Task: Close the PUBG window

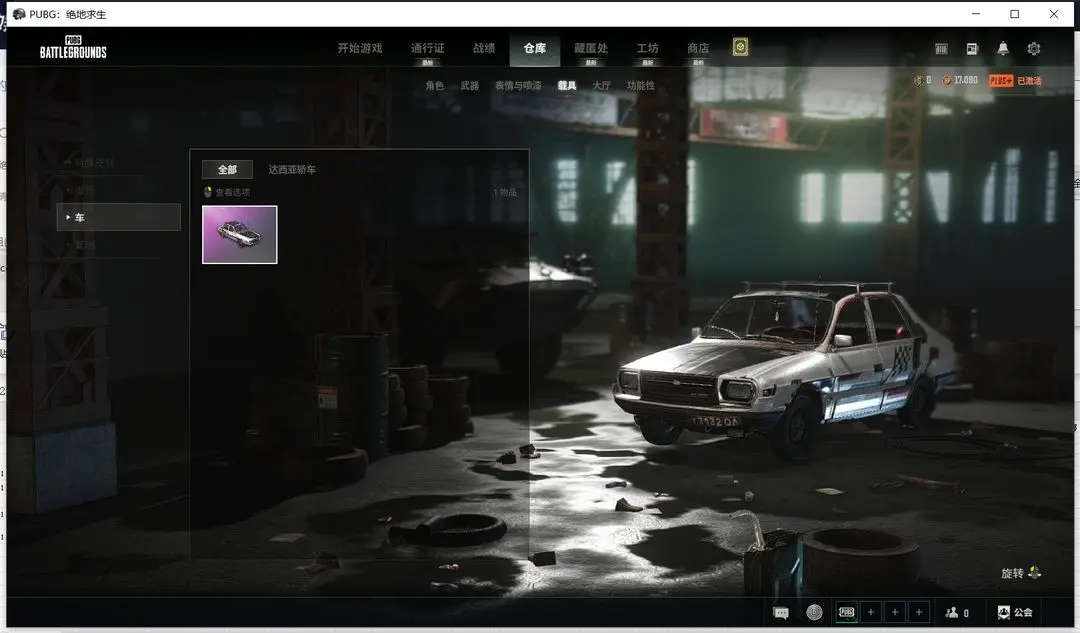Action: click(x=1054, y=14)
